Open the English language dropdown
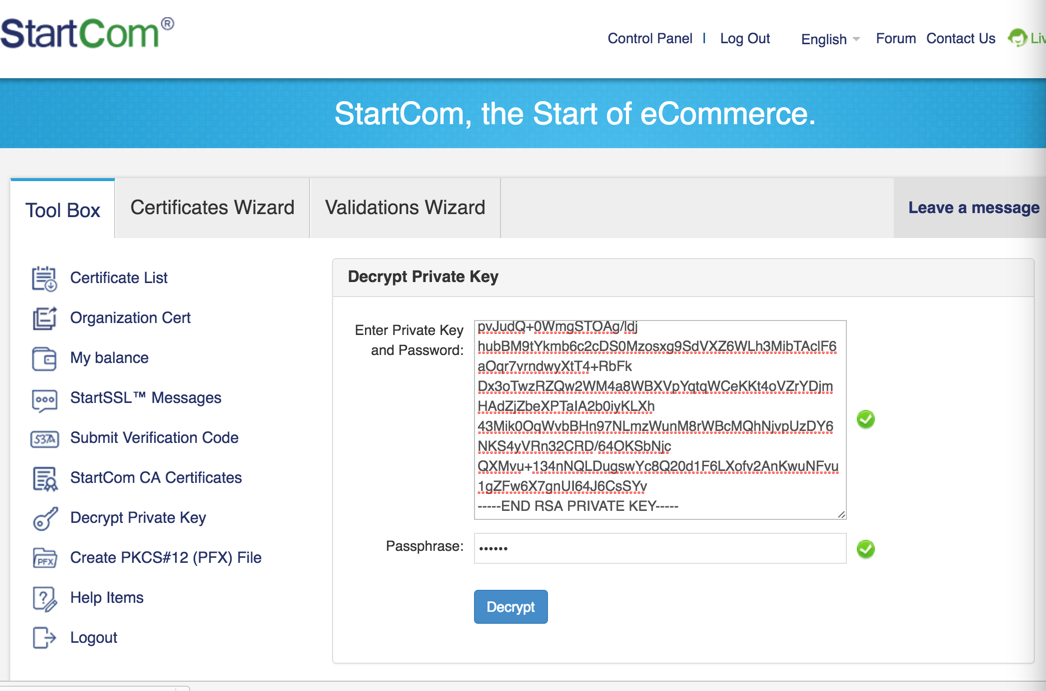1046x691 pixels. point(831,39)
